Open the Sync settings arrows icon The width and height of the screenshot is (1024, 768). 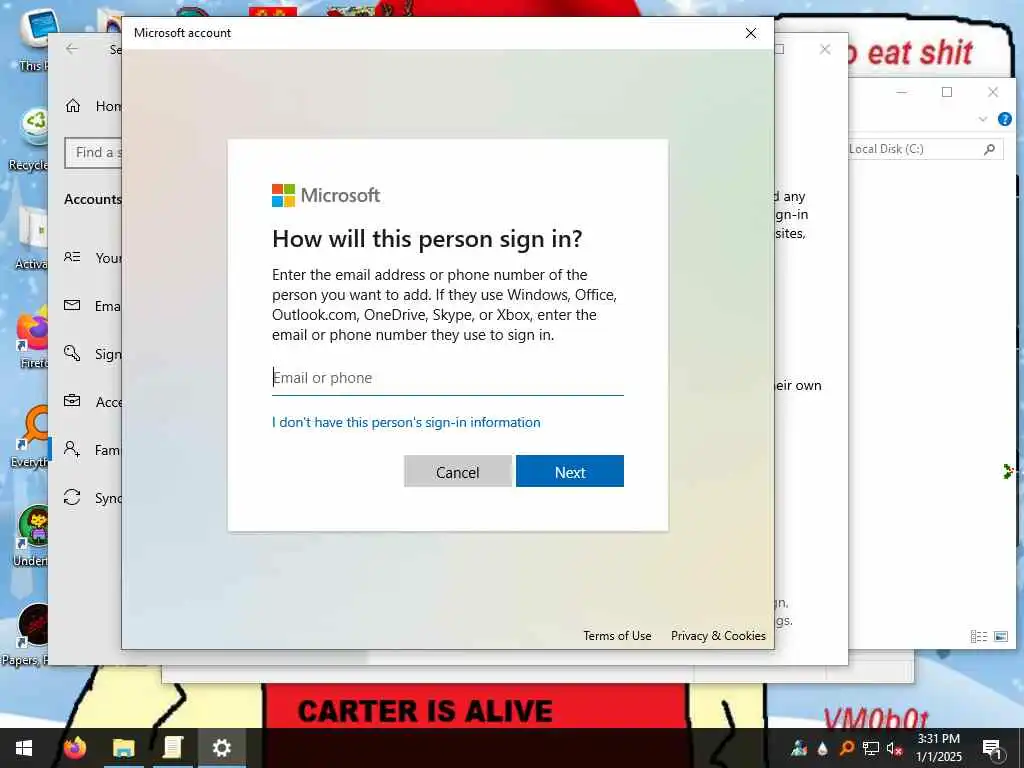[72, 498]
